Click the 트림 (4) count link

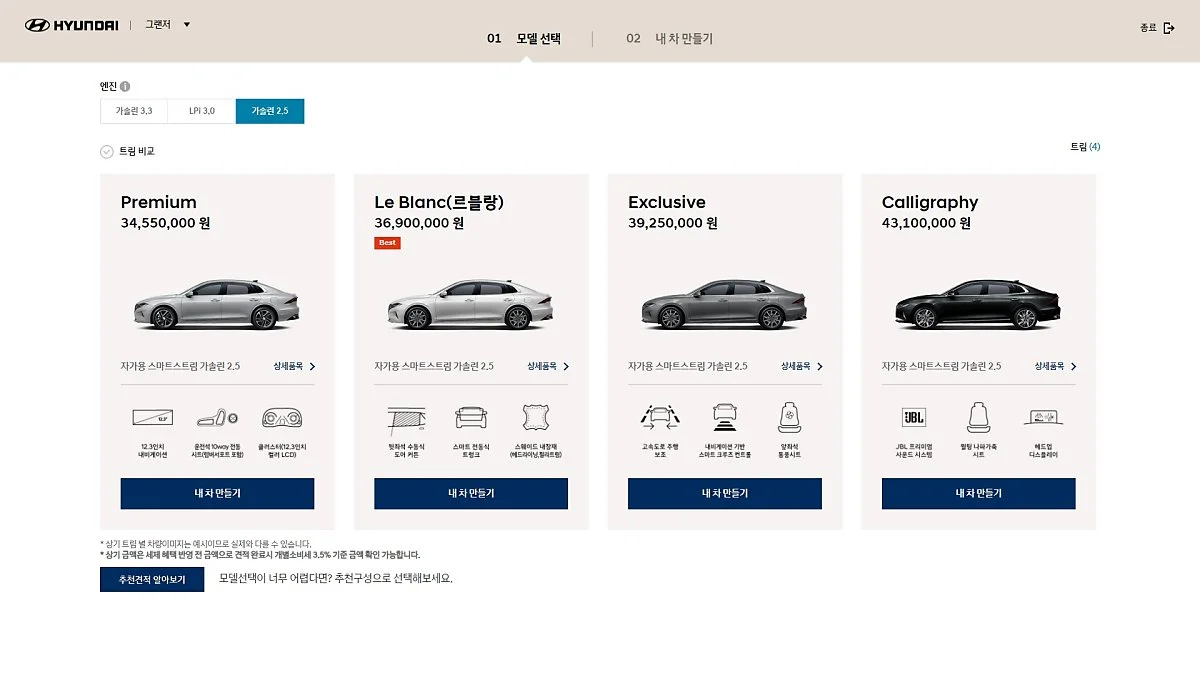[1085, 147]
